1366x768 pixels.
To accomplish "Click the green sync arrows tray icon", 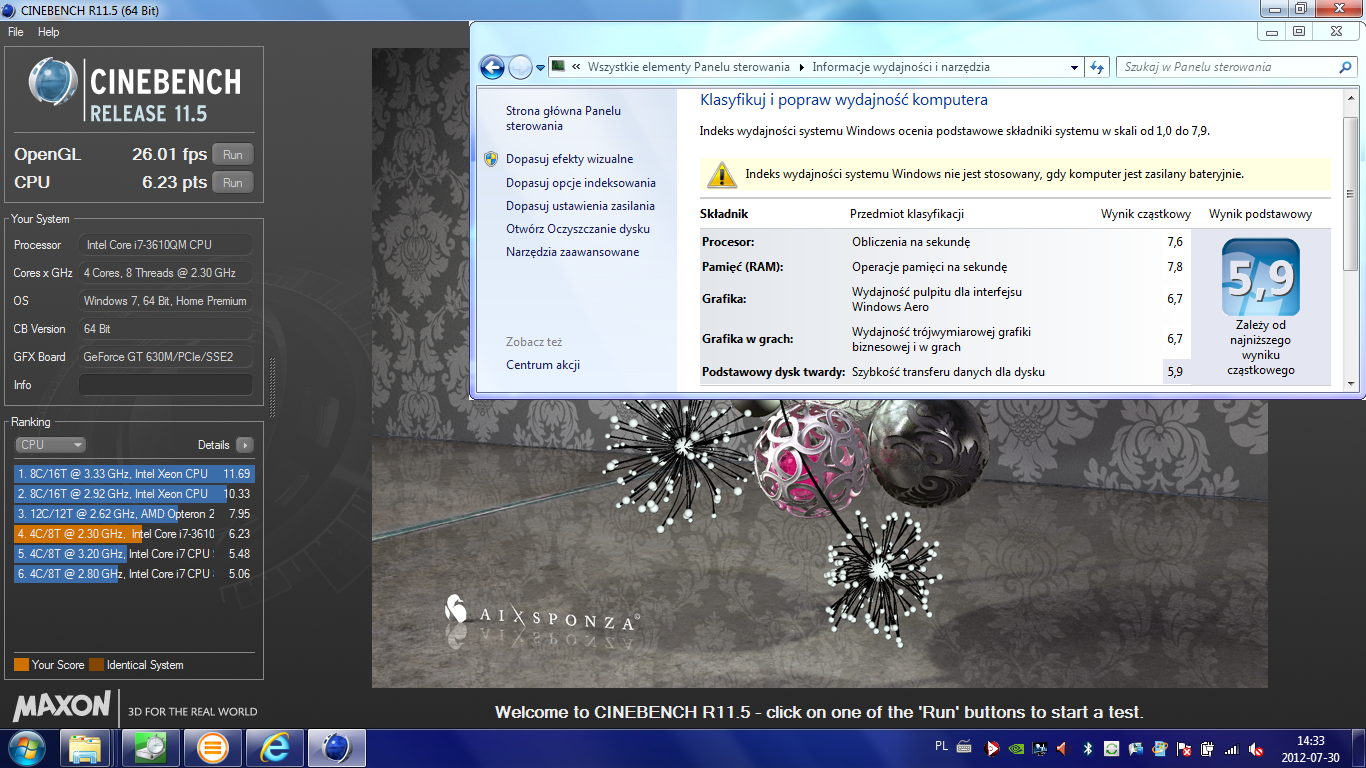I will 1111,748.
